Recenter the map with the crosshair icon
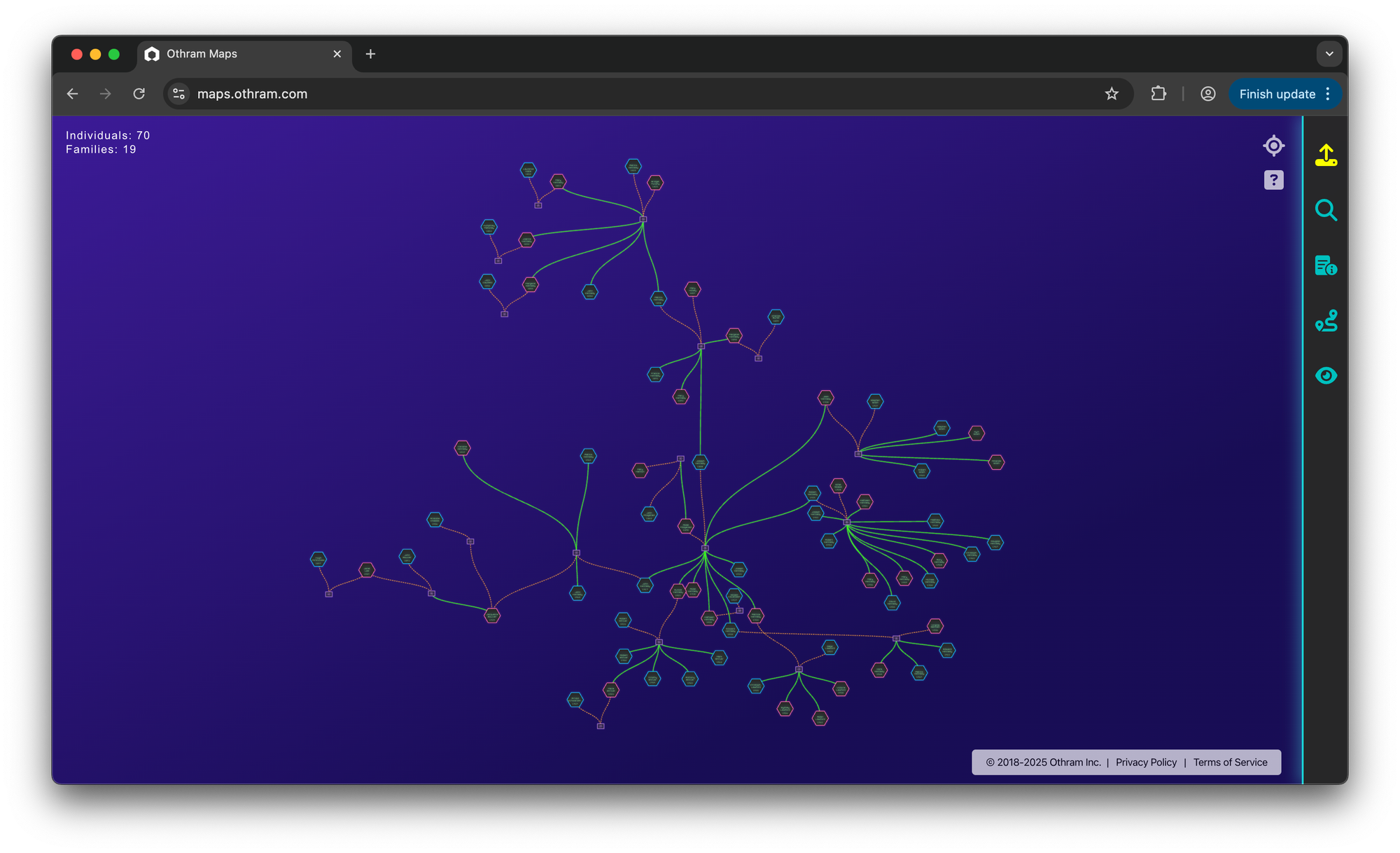Image resolution: width=1400 pixels, height=853 pixels. [x=1273, y=146]
